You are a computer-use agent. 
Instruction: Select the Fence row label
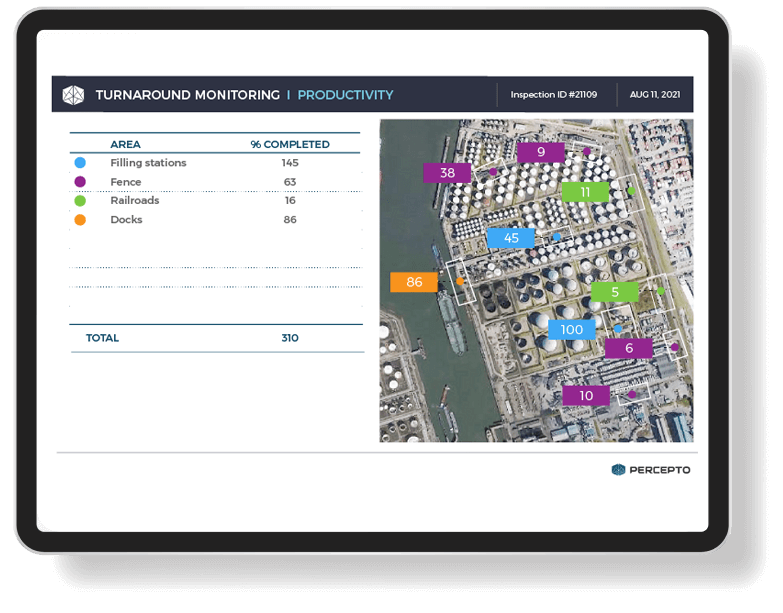(126, 182)
